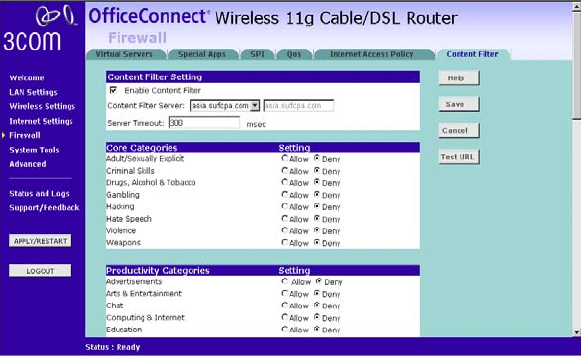
Task: Choose Deny for Gambling
Action: (x=317, y=195)
